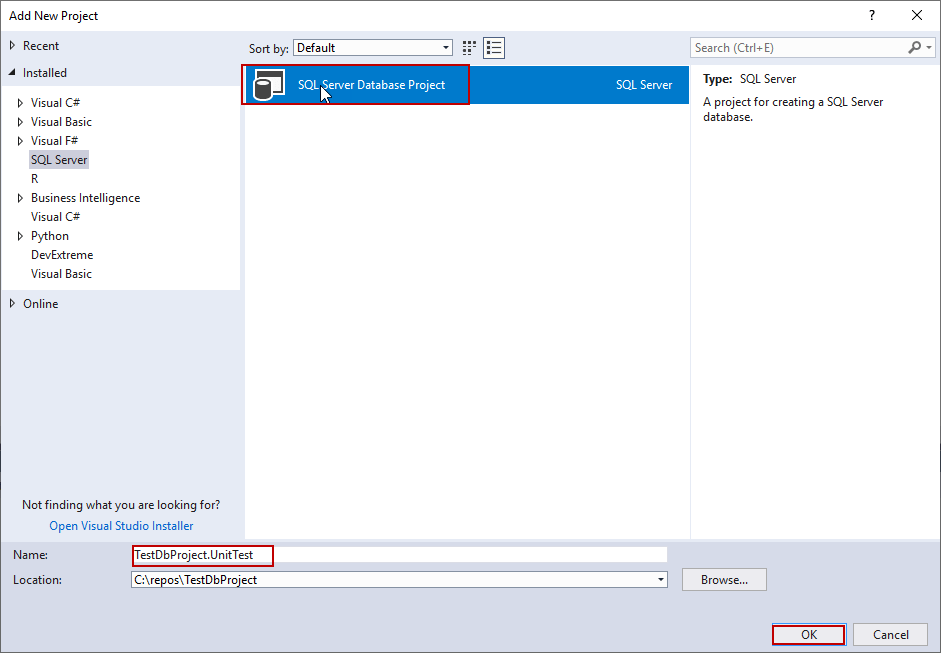Click the search magnifier icon
This screenshot has height=653, width=941.
pyautogui.click(x=916, y=47)
